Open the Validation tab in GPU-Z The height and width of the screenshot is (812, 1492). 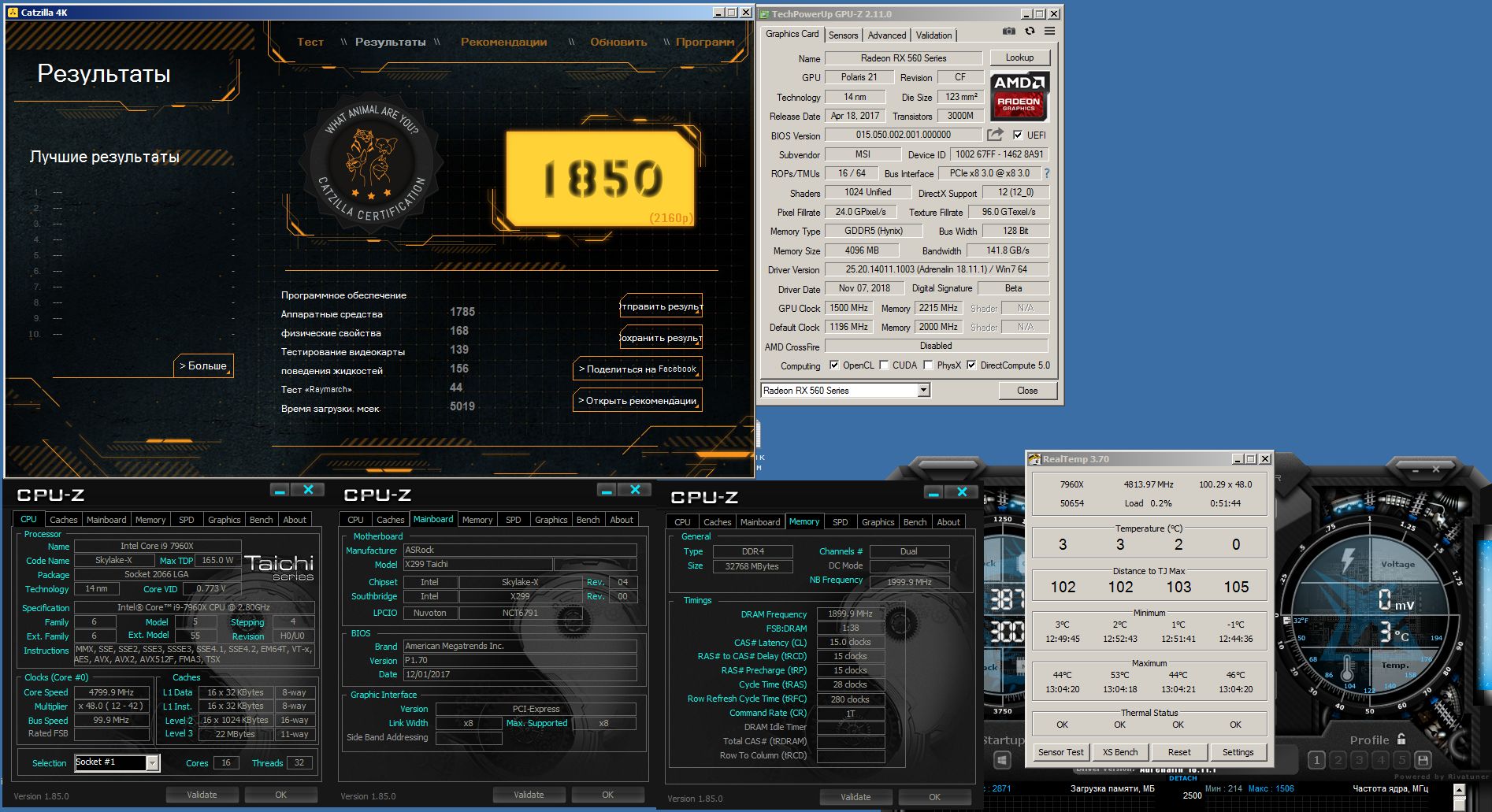(x=933, y=35)
